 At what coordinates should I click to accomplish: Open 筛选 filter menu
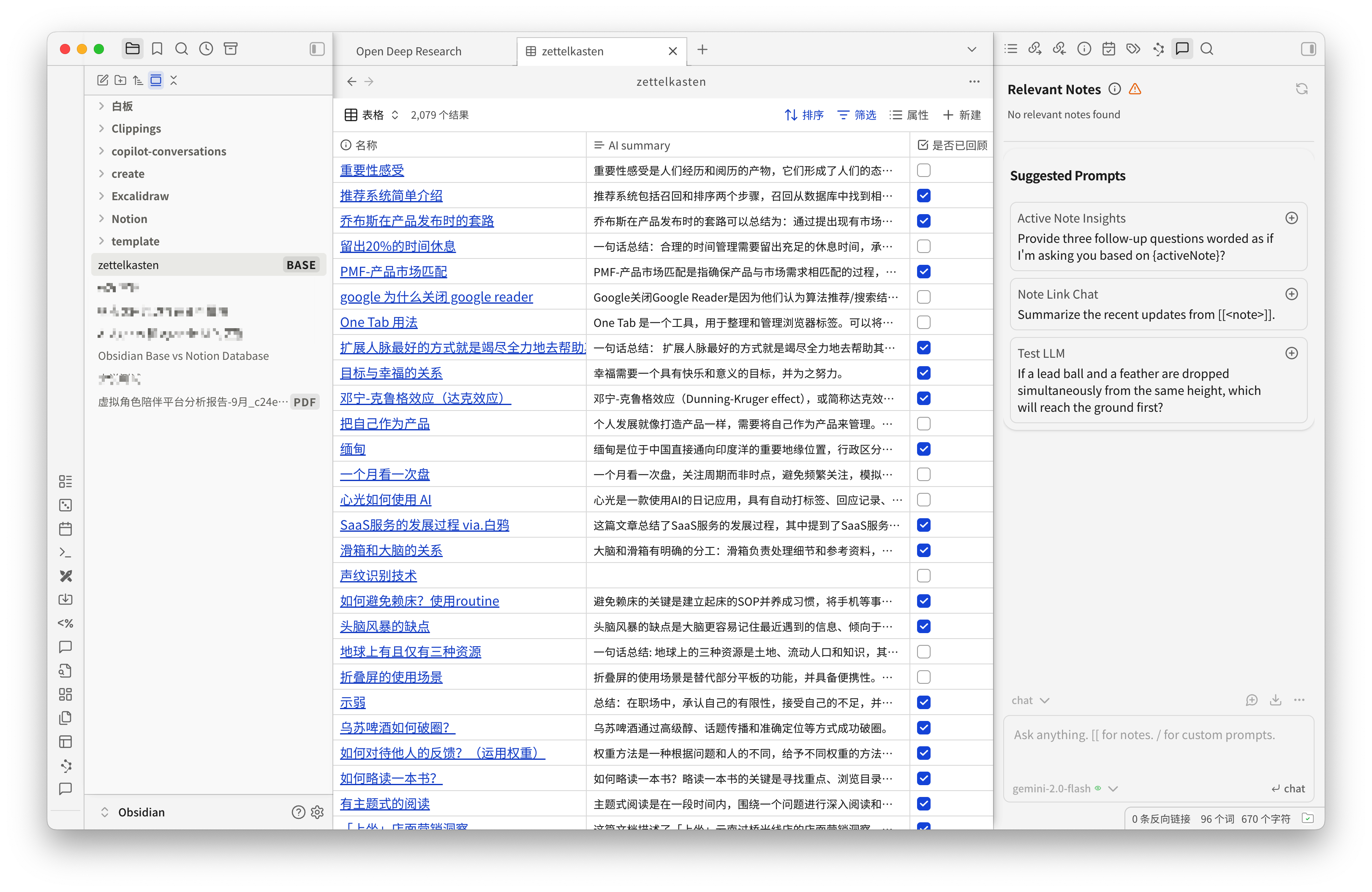[857, 115]
